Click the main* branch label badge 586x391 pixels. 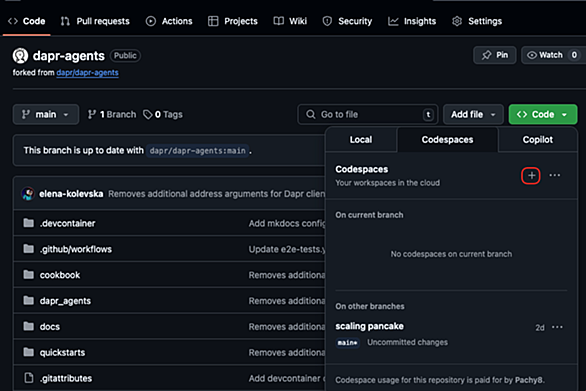[348, 342]
